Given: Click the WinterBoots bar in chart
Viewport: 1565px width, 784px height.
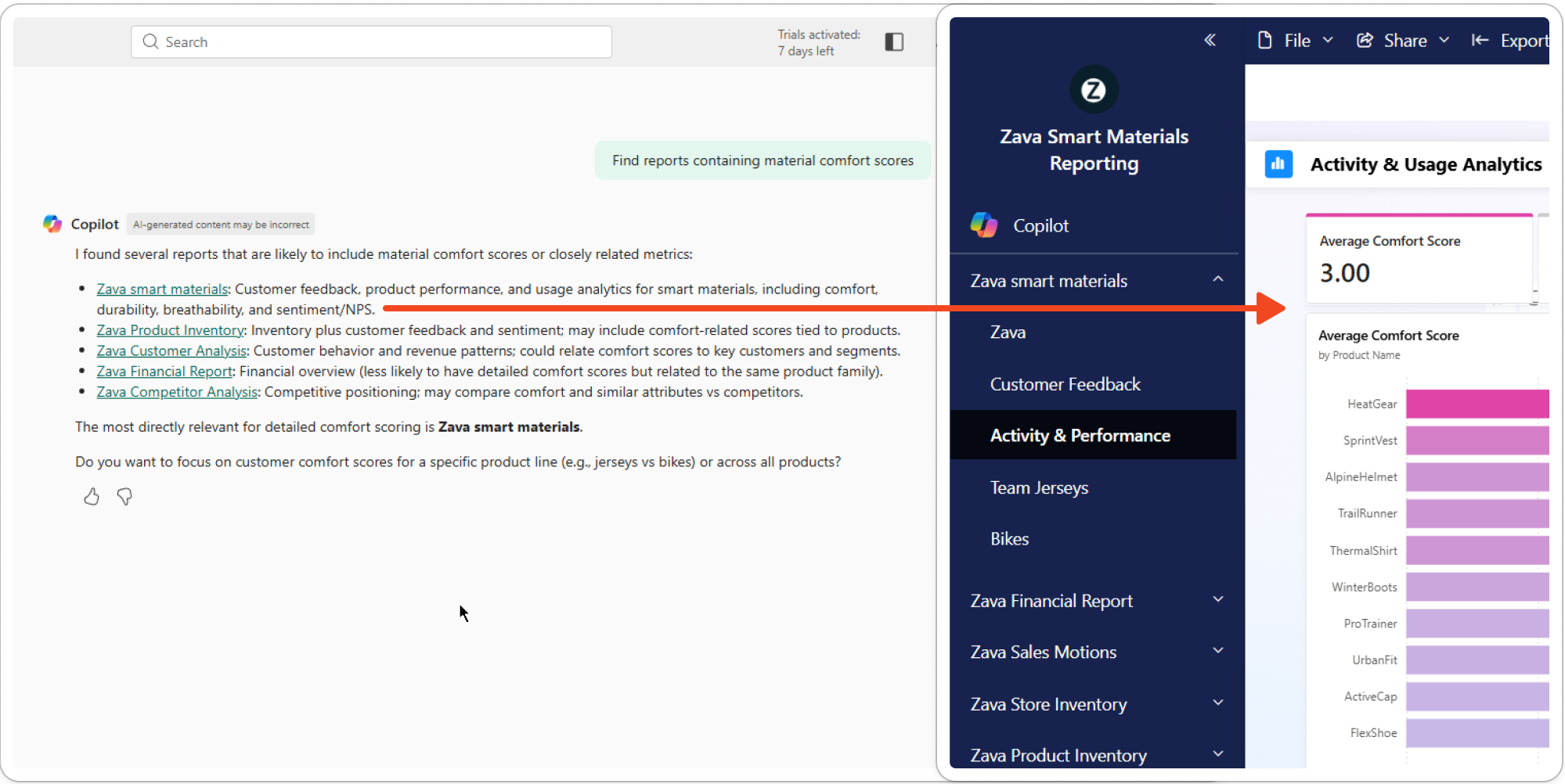Looking at the screenshot, I should (1477, 587).
